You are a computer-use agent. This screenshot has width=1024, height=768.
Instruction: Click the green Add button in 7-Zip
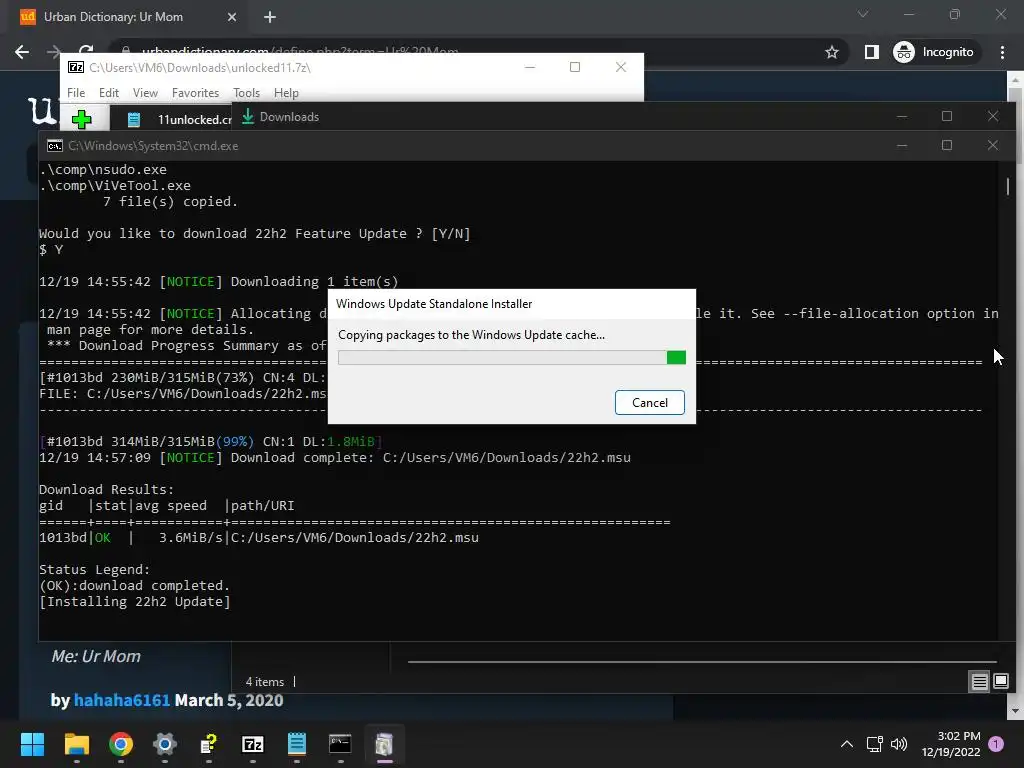click(82, 120)
